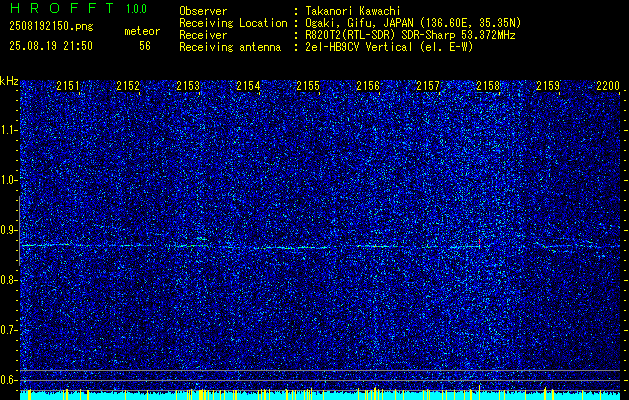
Task: Click the 2155 time marker
Action: click(x=308, y=86)
